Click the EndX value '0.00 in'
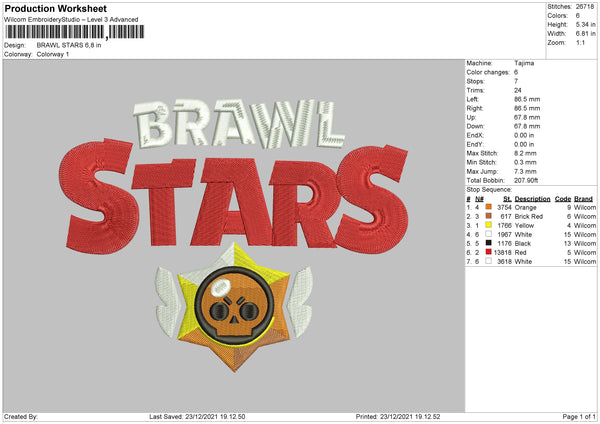 click(524, 135)
